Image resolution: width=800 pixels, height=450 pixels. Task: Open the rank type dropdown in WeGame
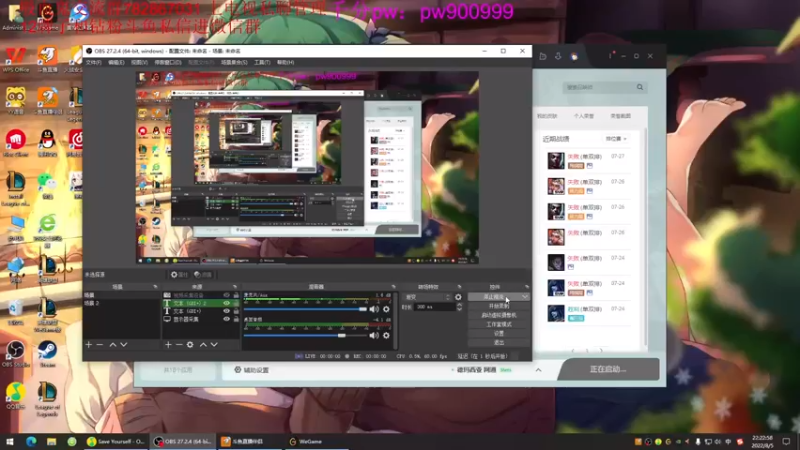[x=616, y=139]
